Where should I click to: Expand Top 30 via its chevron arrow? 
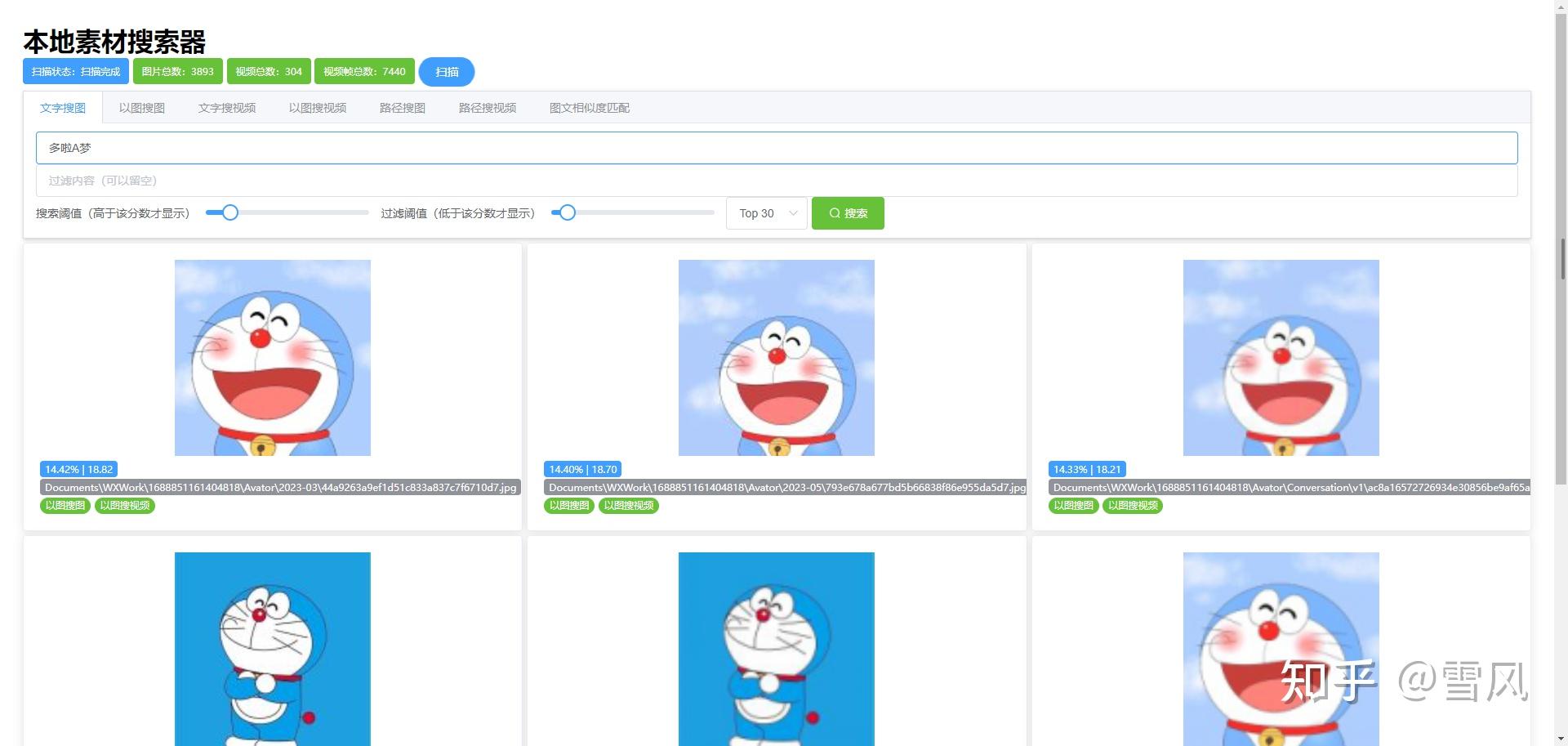pyautogui.click(x=793, y=213)
